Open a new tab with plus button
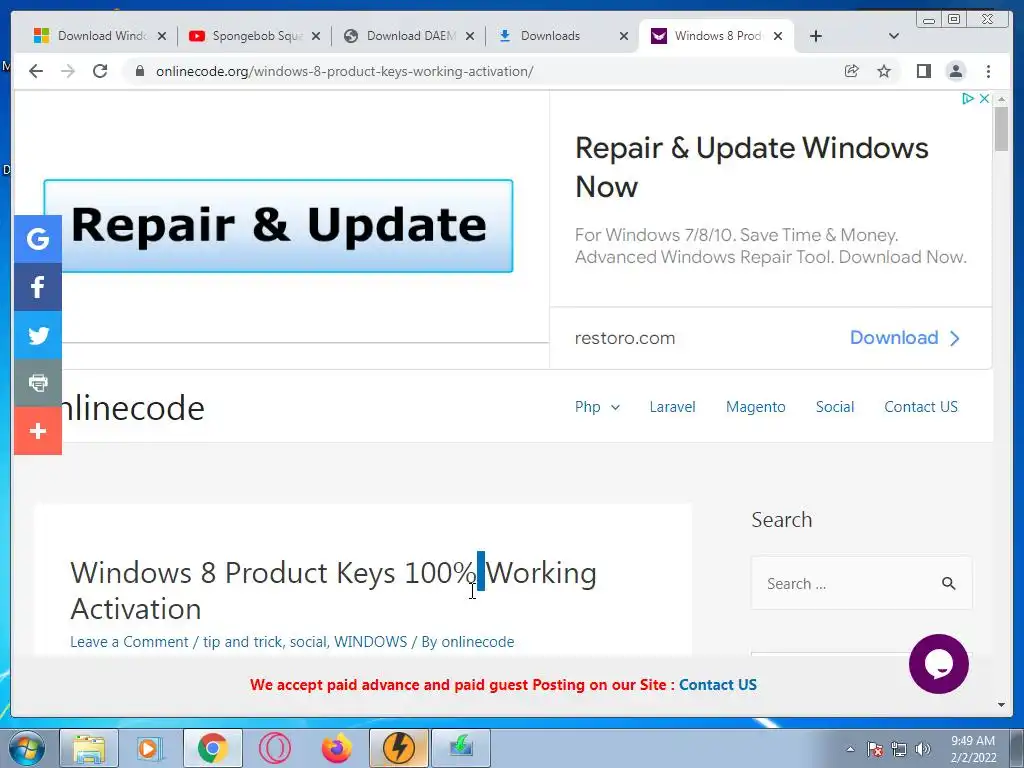 pyautogui.click(x=816, y=36)
